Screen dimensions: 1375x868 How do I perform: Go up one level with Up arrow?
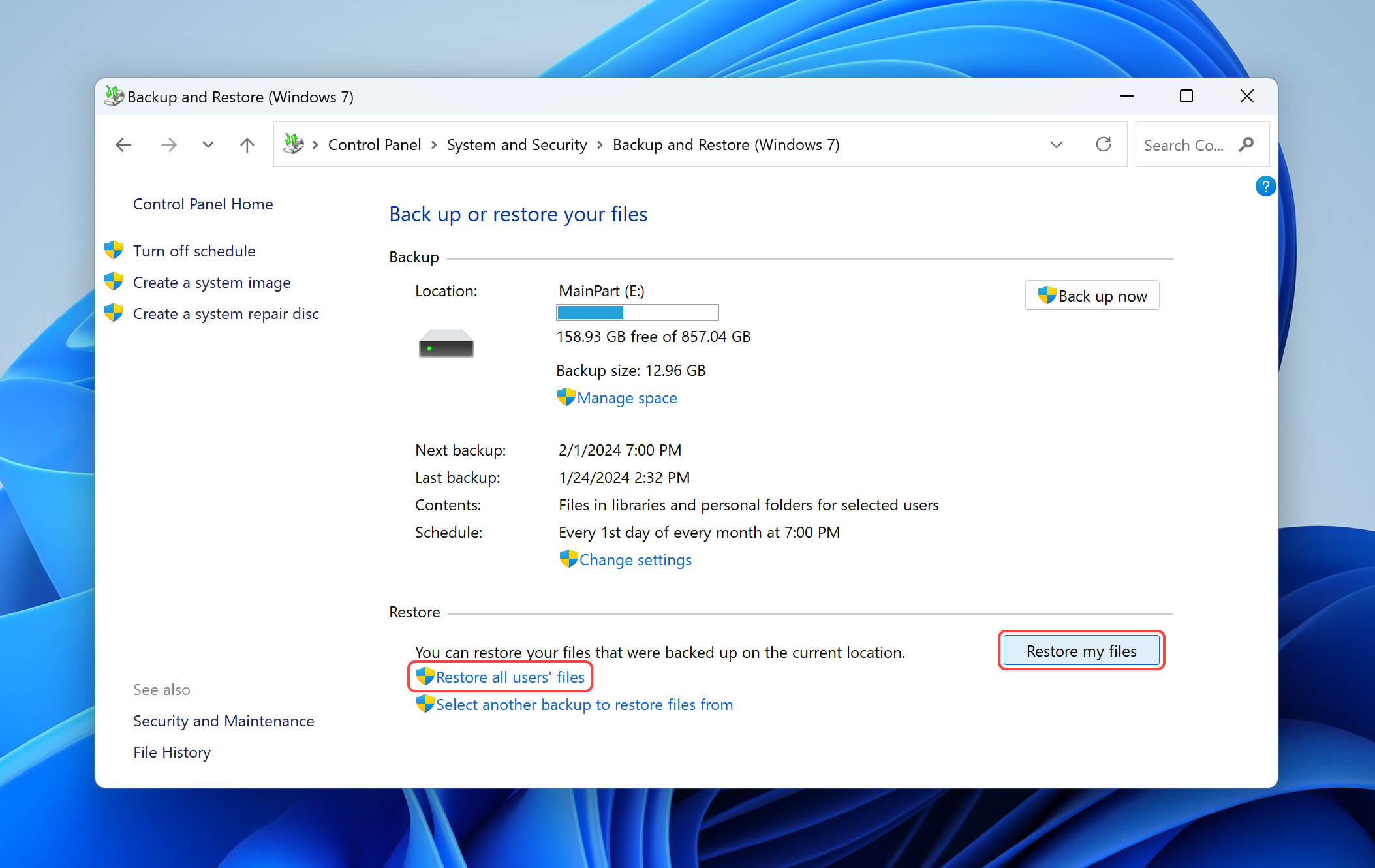click(247, 145)
